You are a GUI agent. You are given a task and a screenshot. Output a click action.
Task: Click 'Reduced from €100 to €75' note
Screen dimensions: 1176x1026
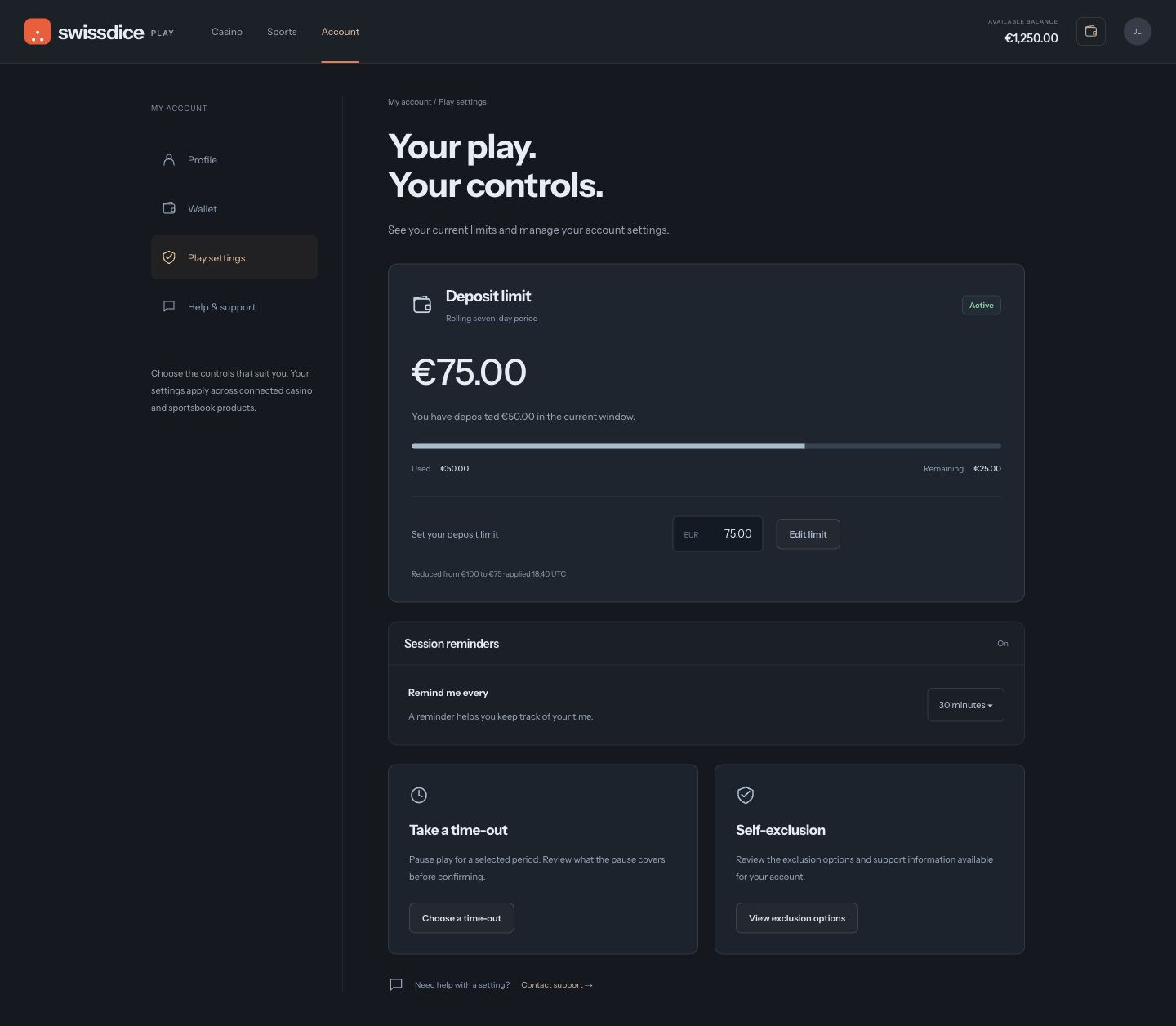point(488,574)
